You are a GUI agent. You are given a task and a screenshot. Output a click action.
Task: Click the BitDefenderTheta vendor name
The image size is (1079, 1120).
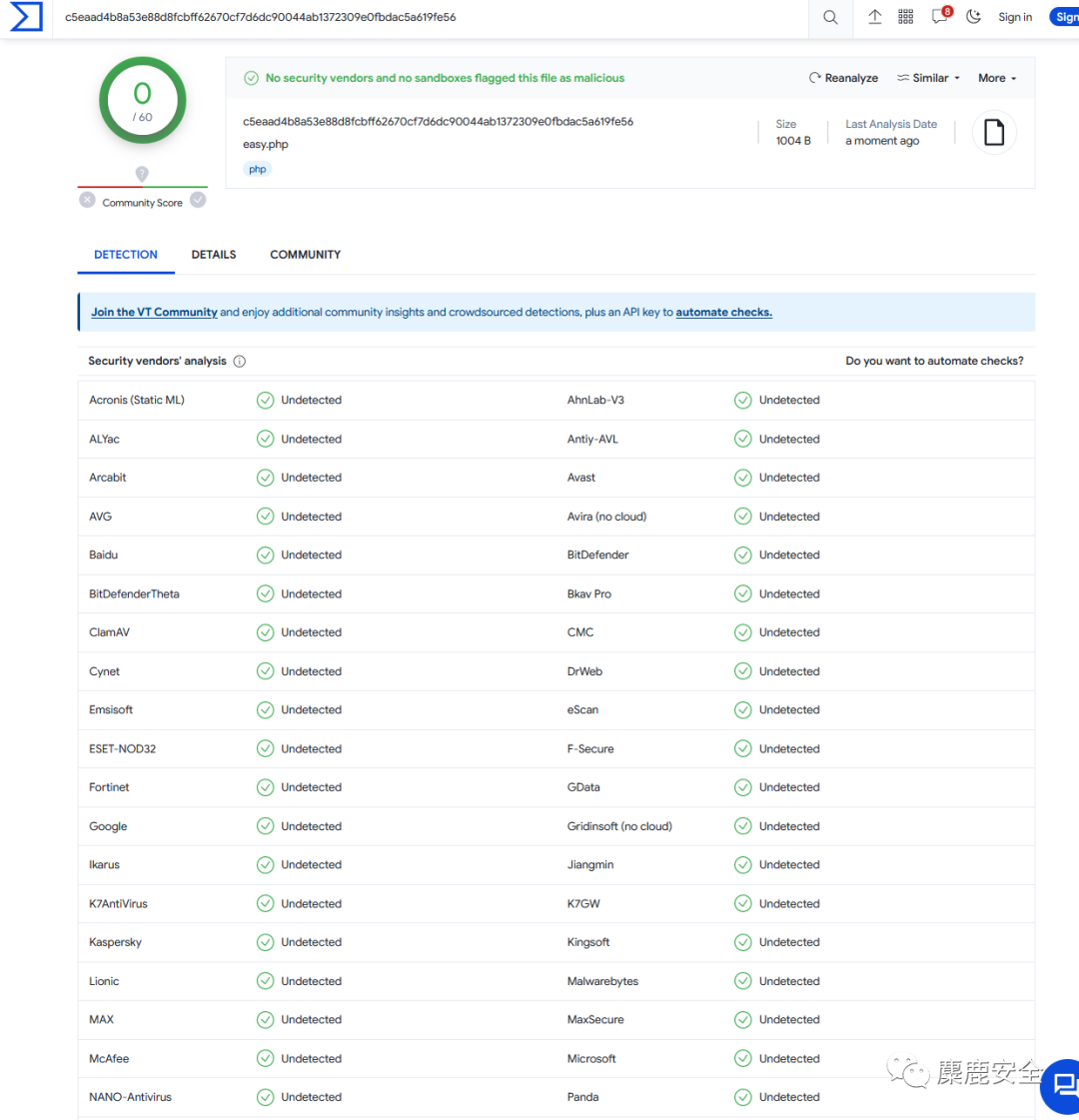click(134, 593)
